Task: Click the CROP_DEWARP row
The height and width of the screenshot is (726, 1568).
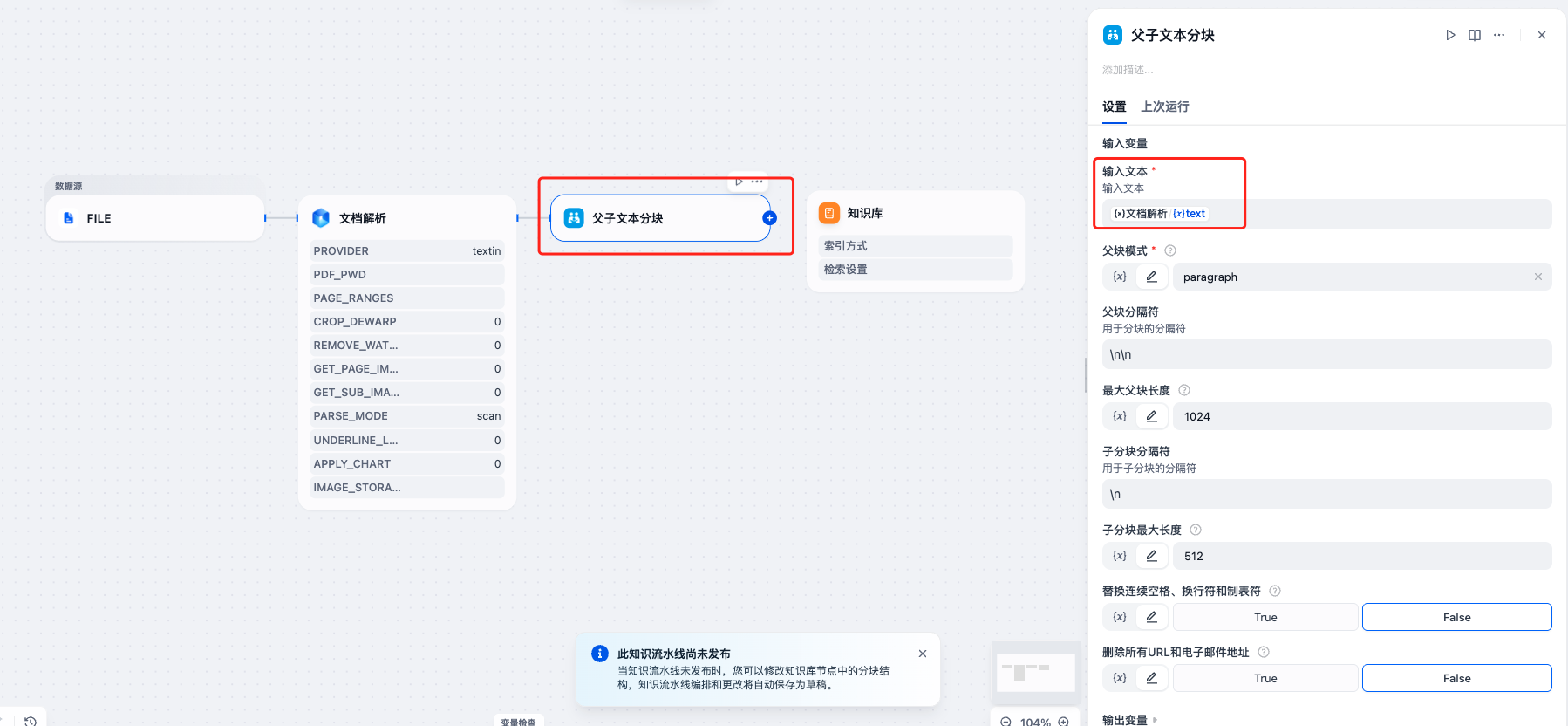Action: tap(407, 321)
